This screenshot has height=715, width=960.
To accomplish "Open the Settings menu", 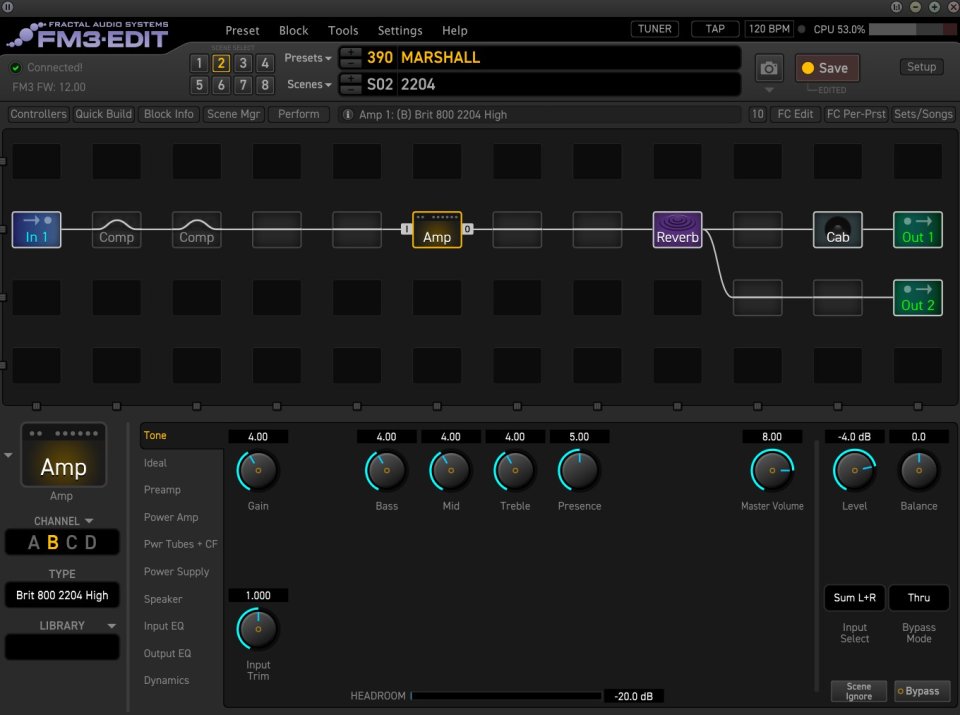I will point(399,30).
